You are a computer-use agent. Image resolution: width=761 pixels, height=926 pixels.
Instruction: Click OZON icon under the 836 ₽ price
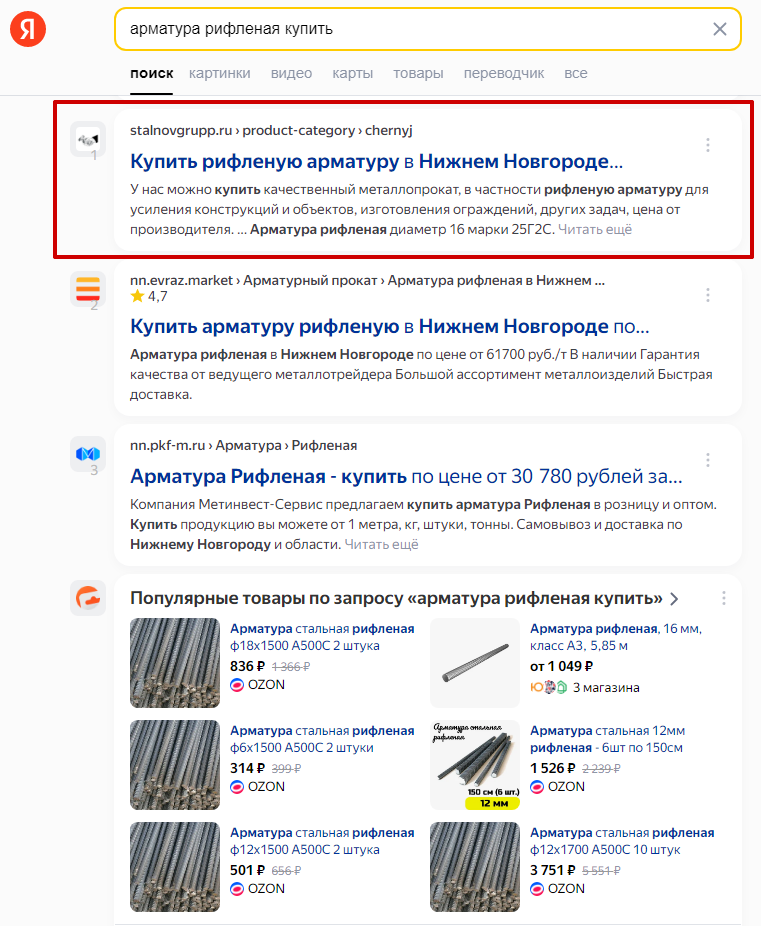pyautogui.click(x=237, y=685)
